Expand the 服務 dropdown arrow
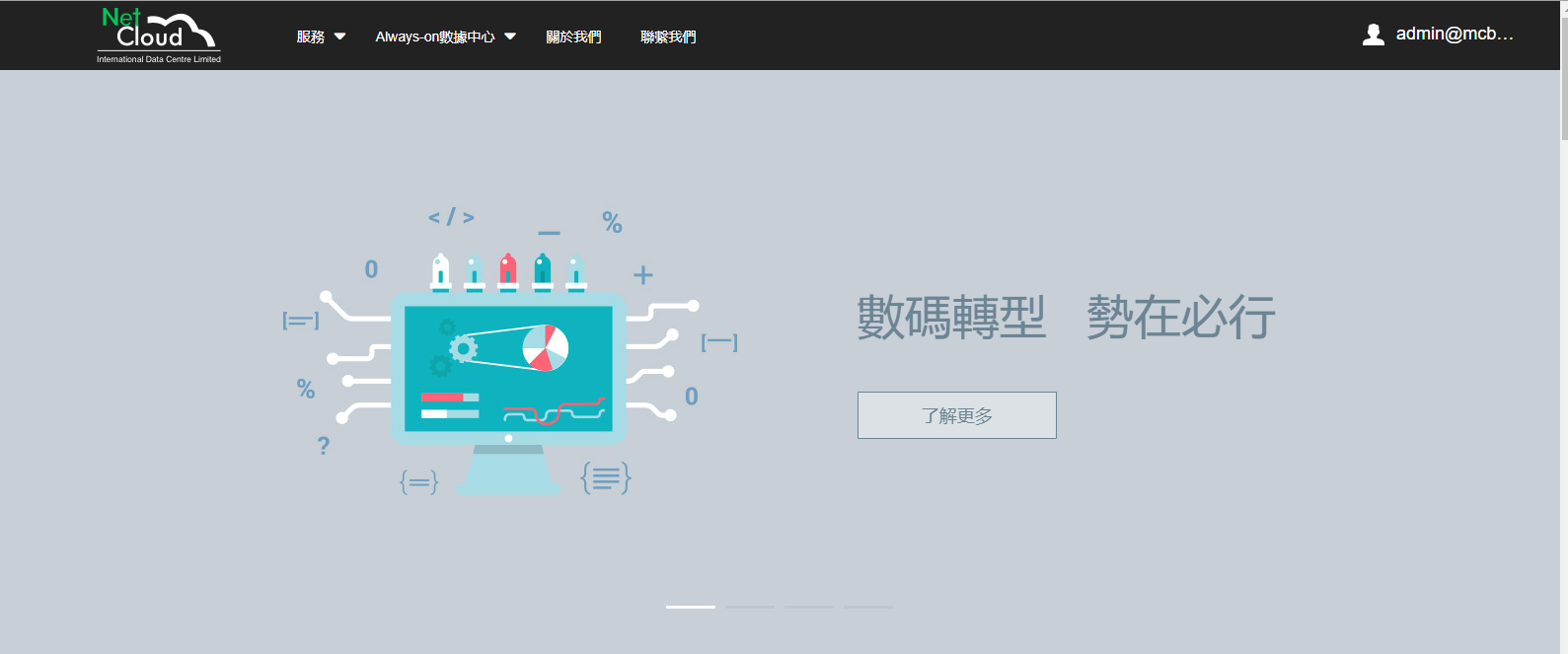The height and width of the screenshot is (654, 1568). 340,36
